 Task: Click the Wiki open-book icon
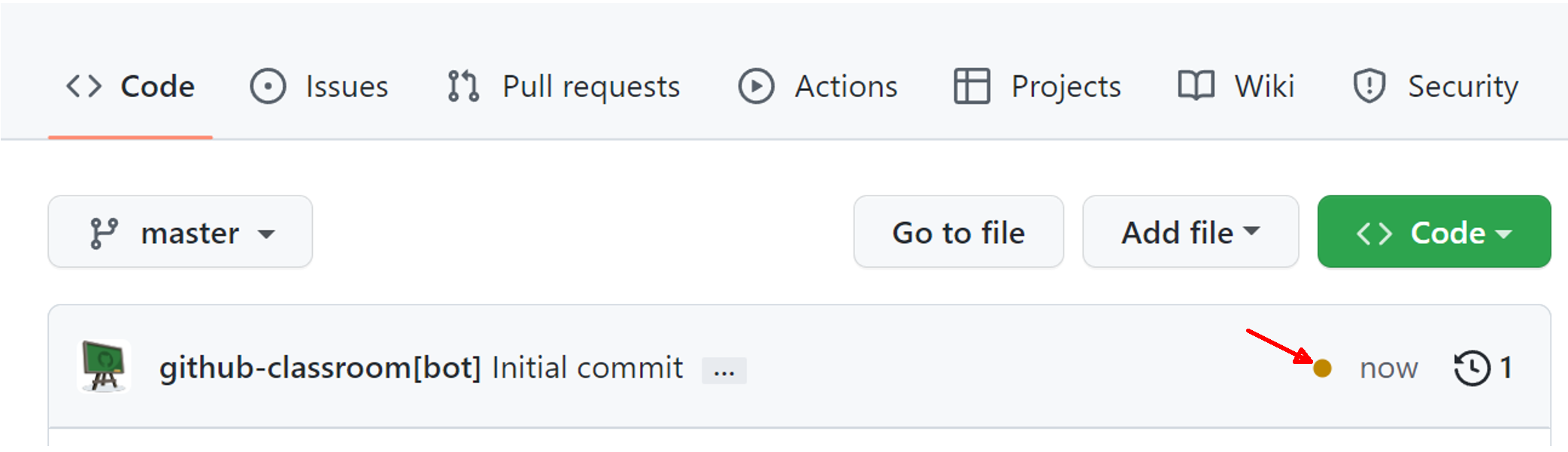click(1195, 86)
